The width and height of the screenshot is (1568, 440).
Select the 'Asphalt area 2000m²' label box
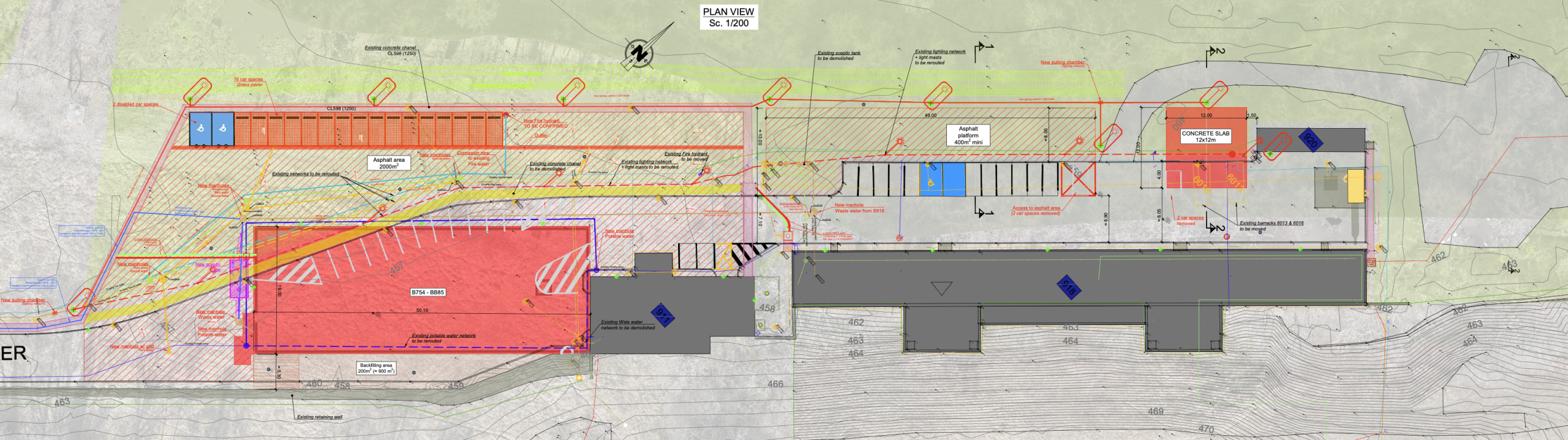coord(389,163)
